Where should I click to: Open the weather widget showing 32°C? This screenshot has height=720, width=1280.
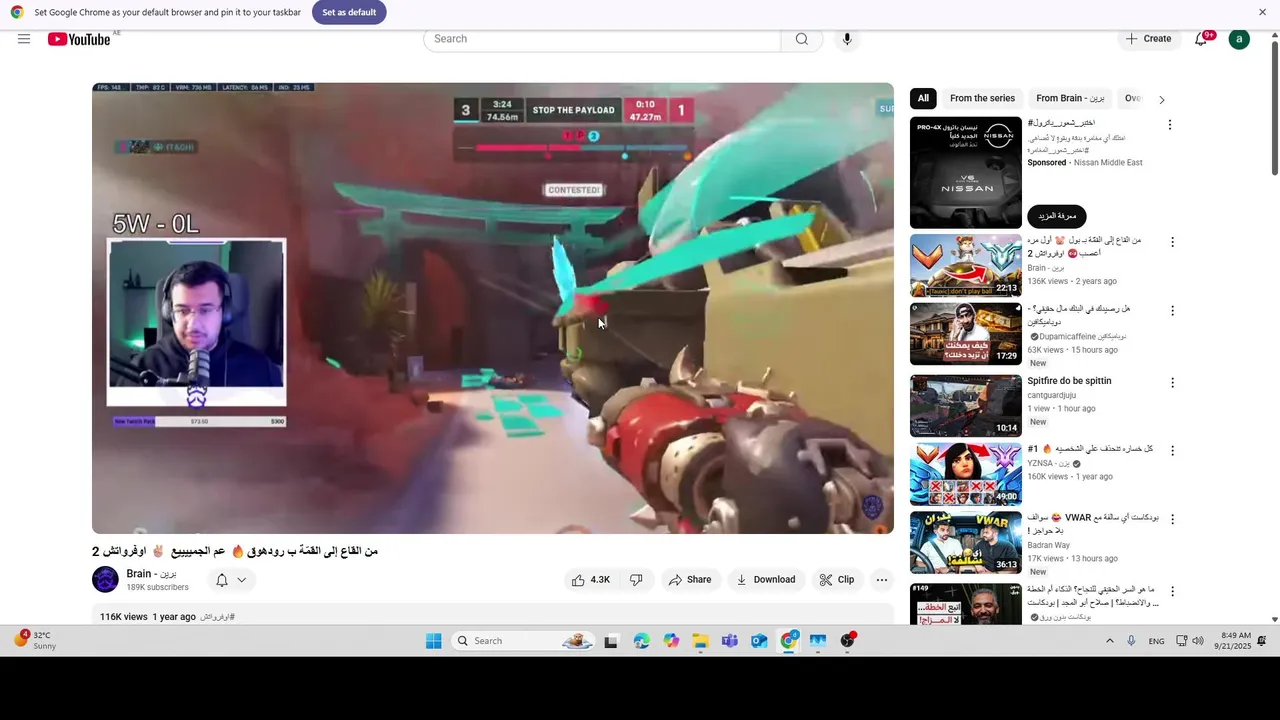click(35, 640)
